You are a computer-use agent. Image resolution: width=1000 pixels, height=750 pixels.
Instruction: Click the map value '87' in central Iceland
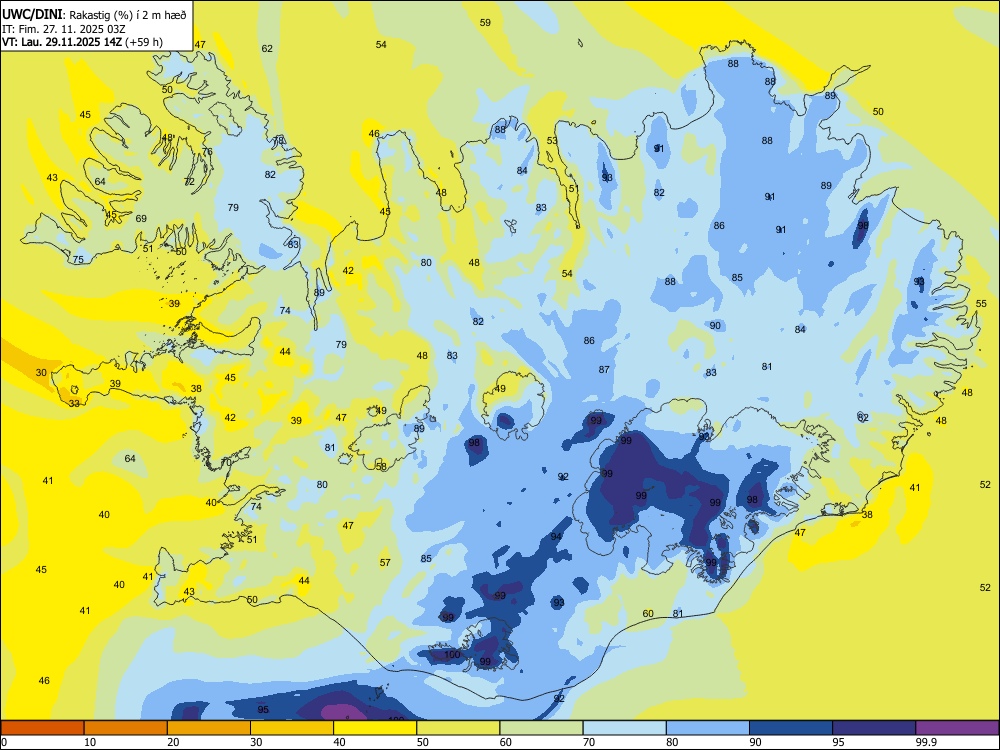tap(604, 369)
